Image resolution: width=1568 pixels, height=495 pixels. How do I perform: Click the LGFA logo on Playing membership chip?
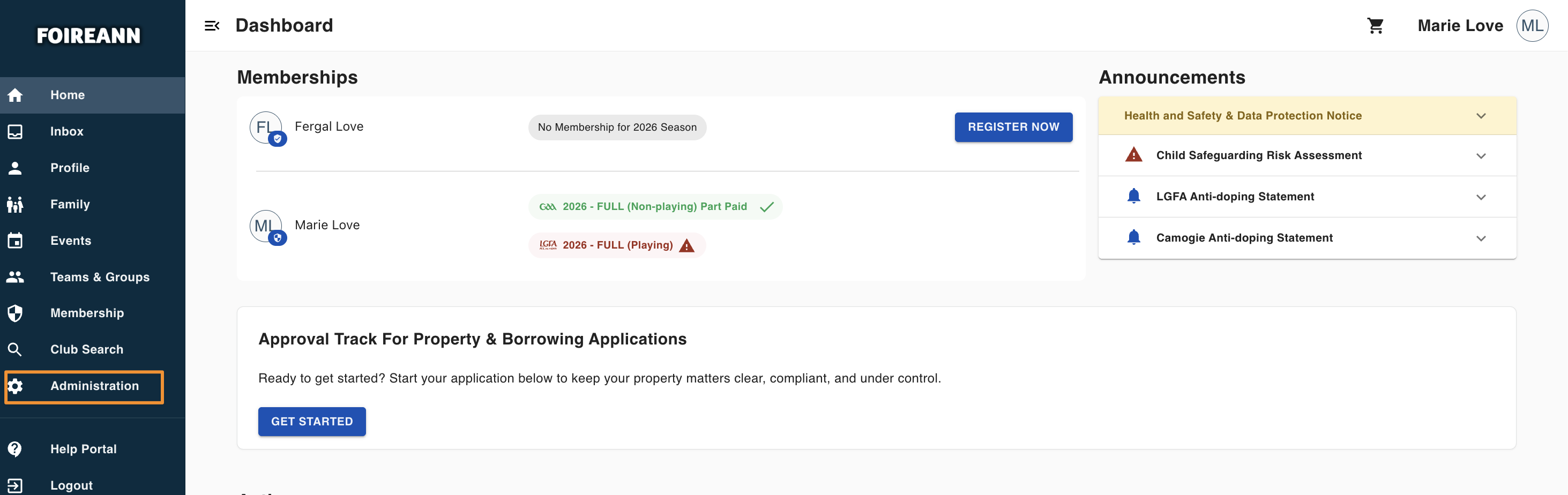[548, 245]
